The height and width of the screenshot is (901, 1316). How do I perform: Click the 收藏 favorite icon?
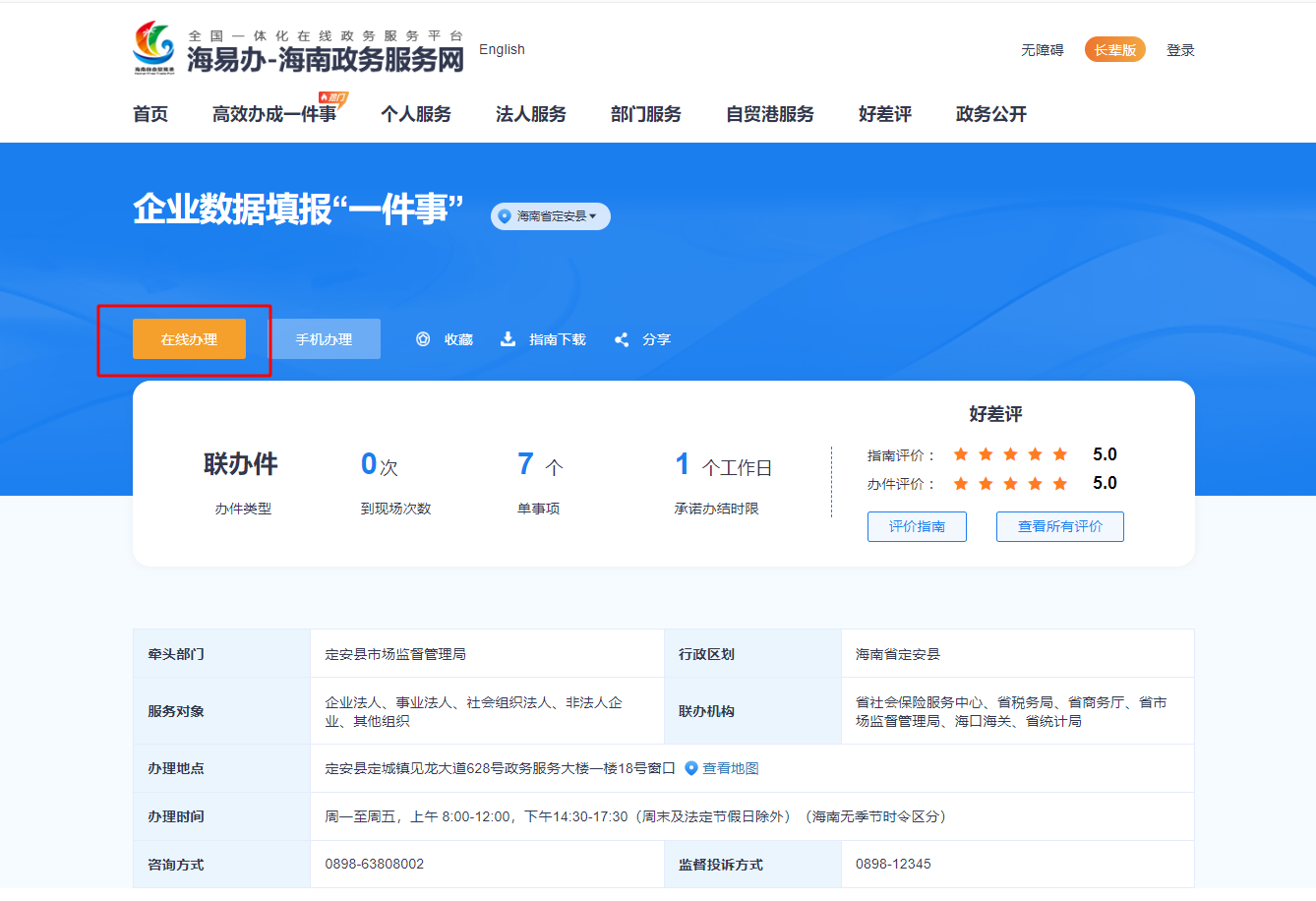(x=423, y=339)
